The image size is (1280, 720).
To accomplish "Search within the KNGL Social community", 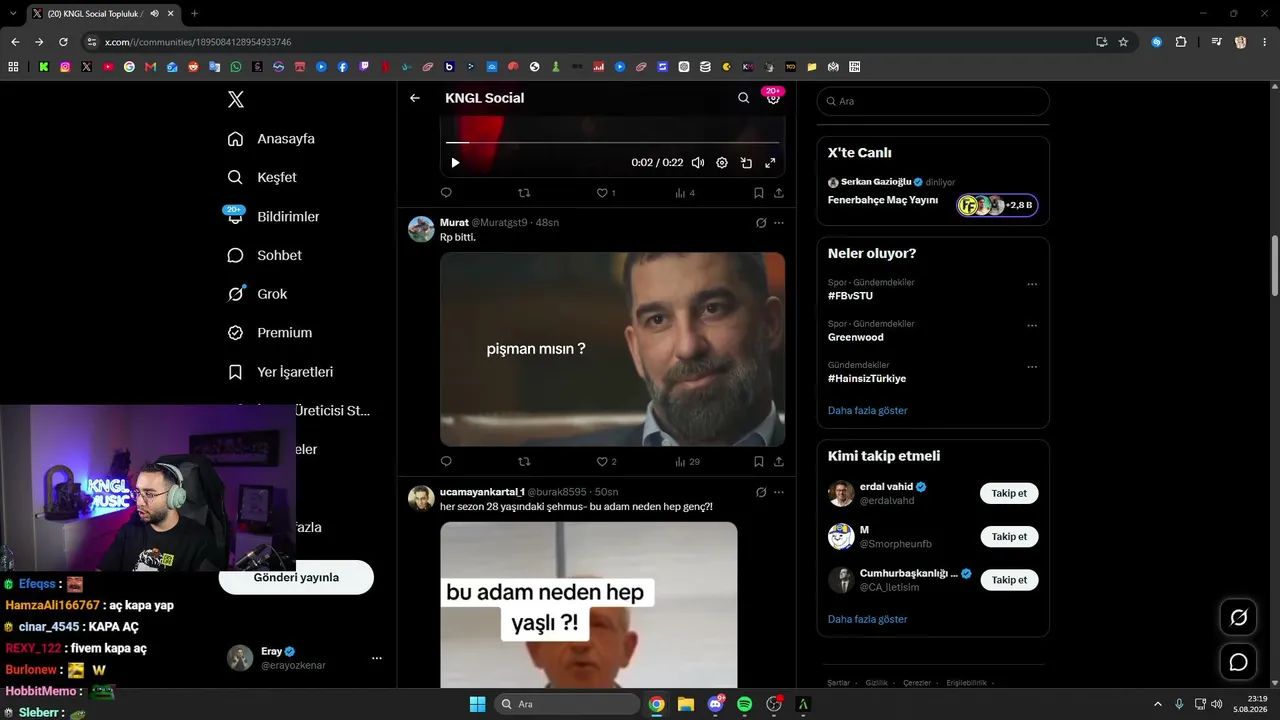I will click(743, 98).
